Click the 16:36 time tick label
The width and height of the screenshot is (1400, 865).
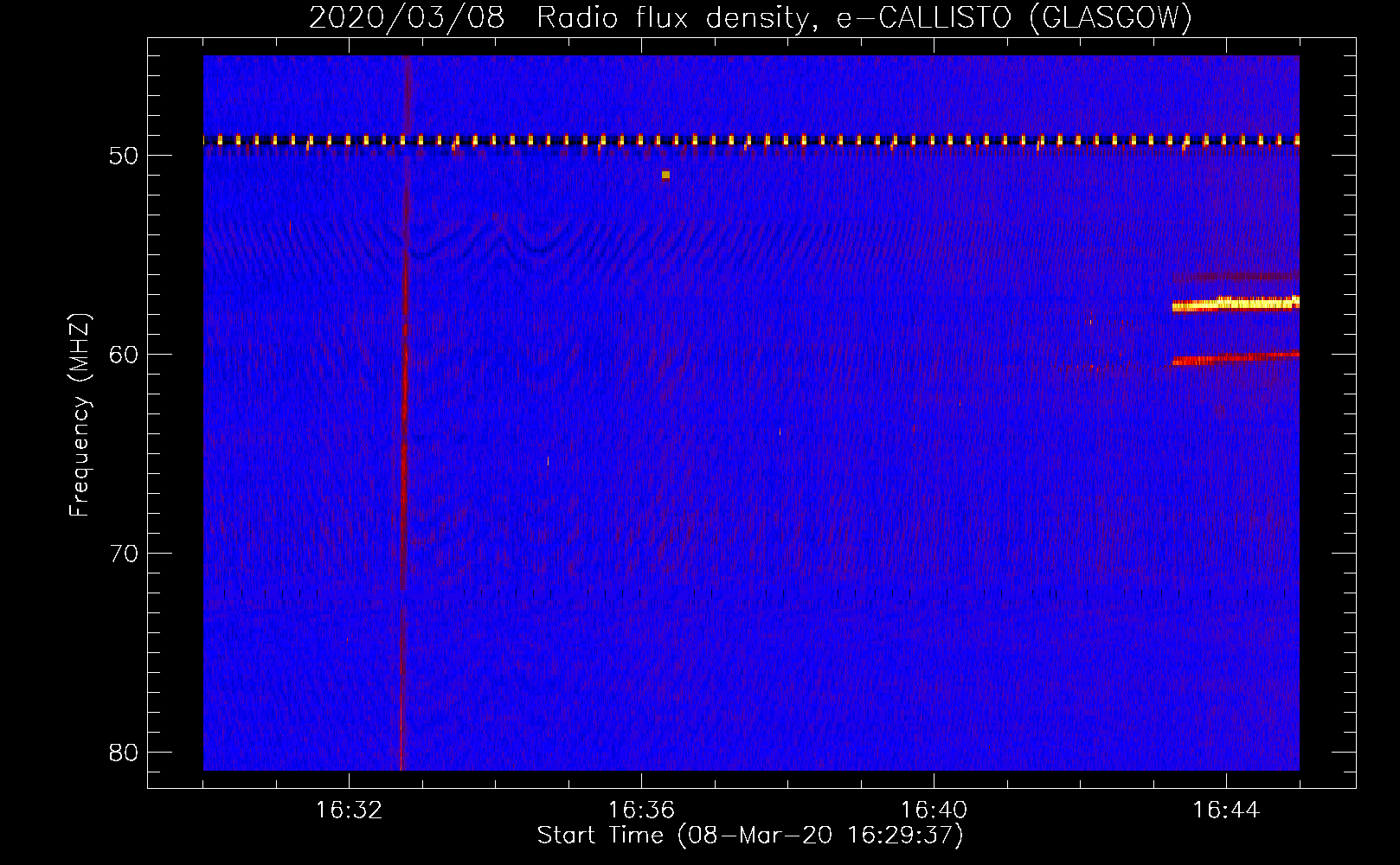tap(641, 811)
